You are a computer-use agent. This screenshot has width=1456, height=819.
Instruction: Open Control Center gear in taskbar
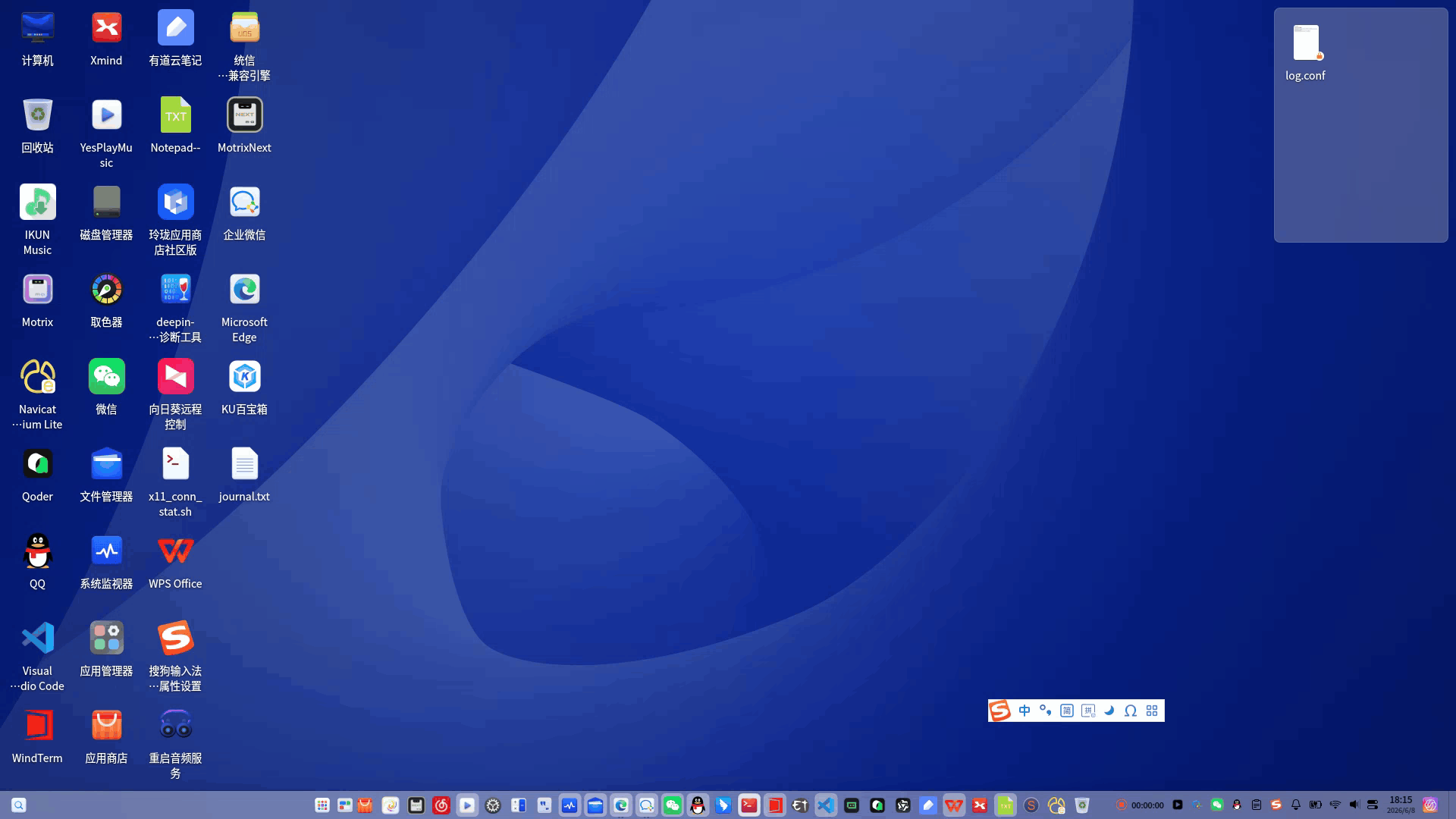[493, 805]
